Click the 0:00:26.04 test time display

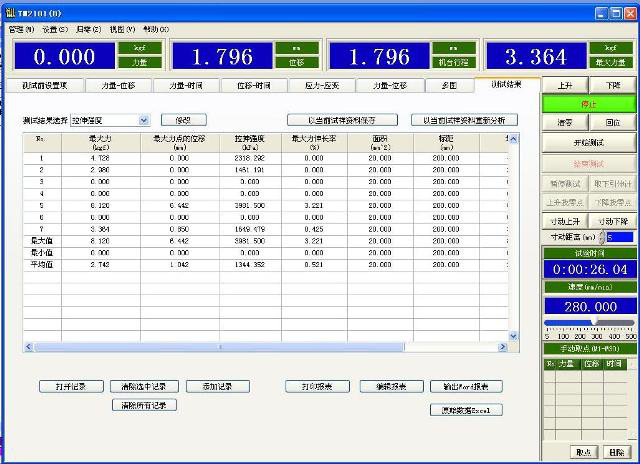590,269
